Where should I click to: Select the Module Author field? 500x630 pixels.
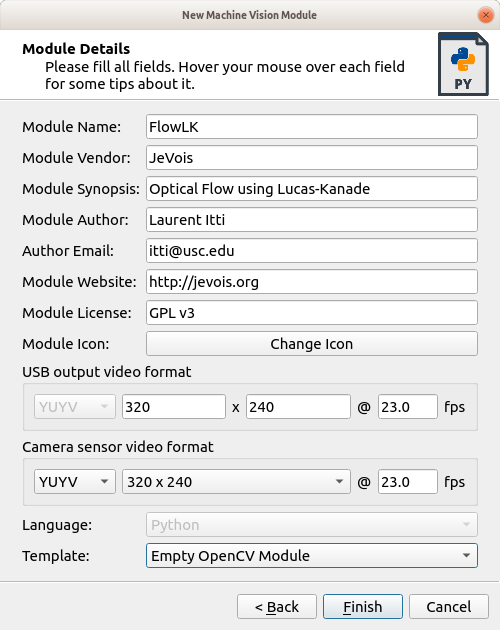312,219
